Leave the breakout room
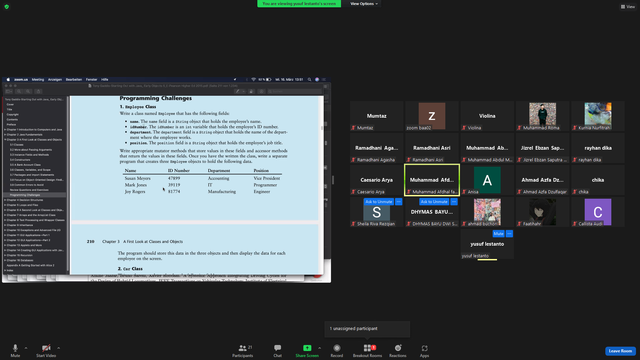 [620, 351]
